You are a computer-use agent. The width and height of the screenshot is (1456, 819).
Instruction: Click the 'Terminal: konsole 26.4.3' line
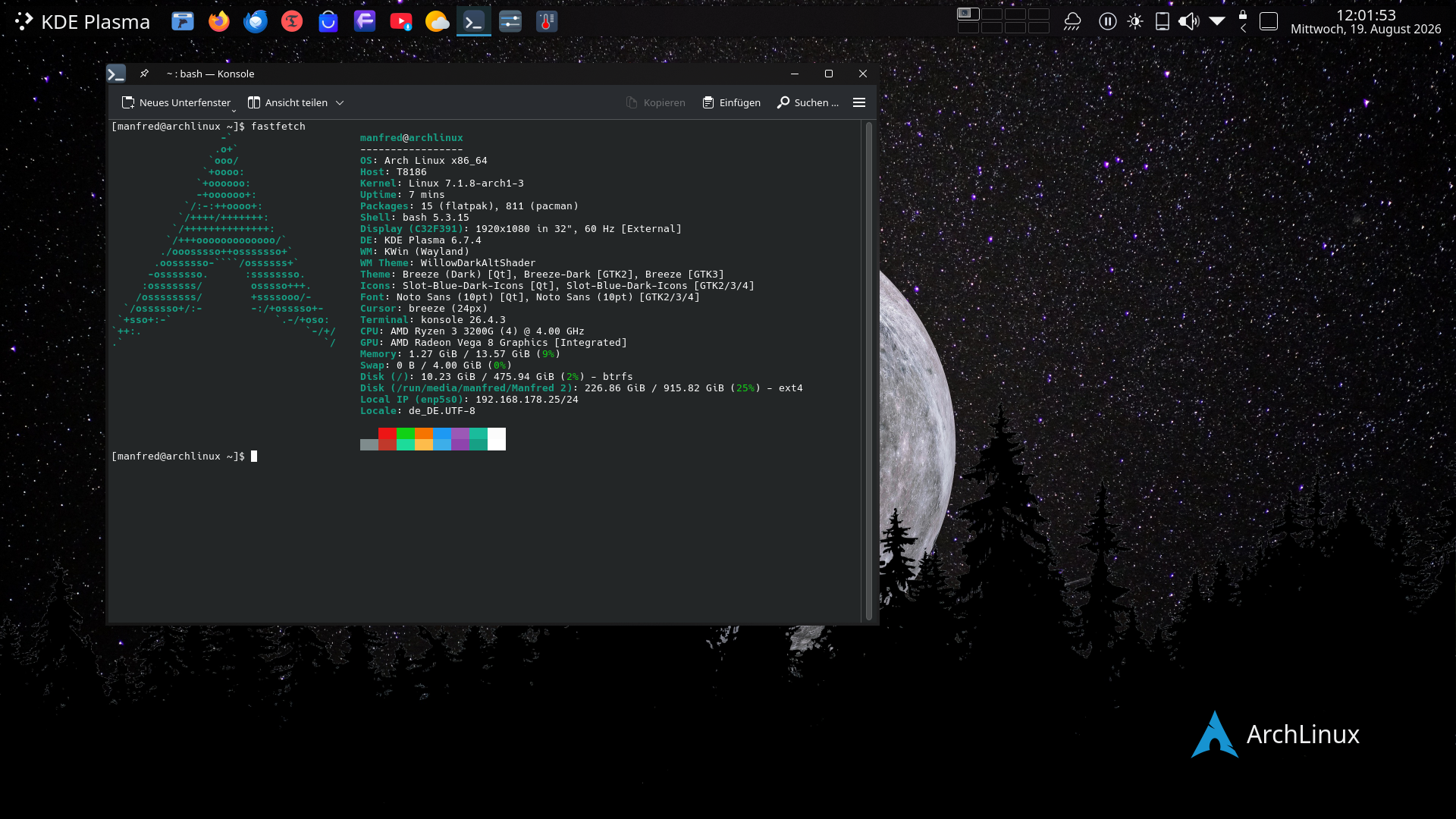pos(433,320)
